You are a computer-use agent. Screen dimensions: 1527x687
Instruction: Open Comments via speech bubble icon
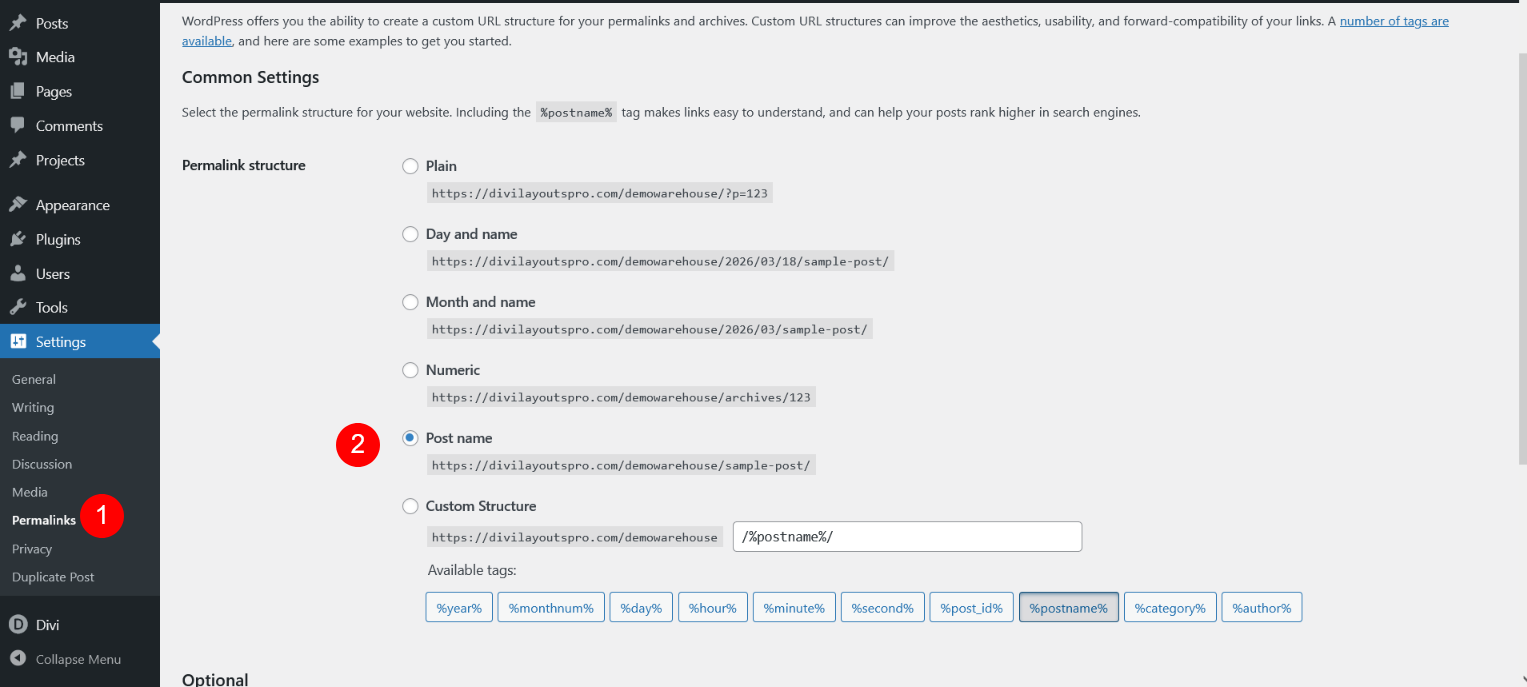pyautogui.click(x=18, y=125)
